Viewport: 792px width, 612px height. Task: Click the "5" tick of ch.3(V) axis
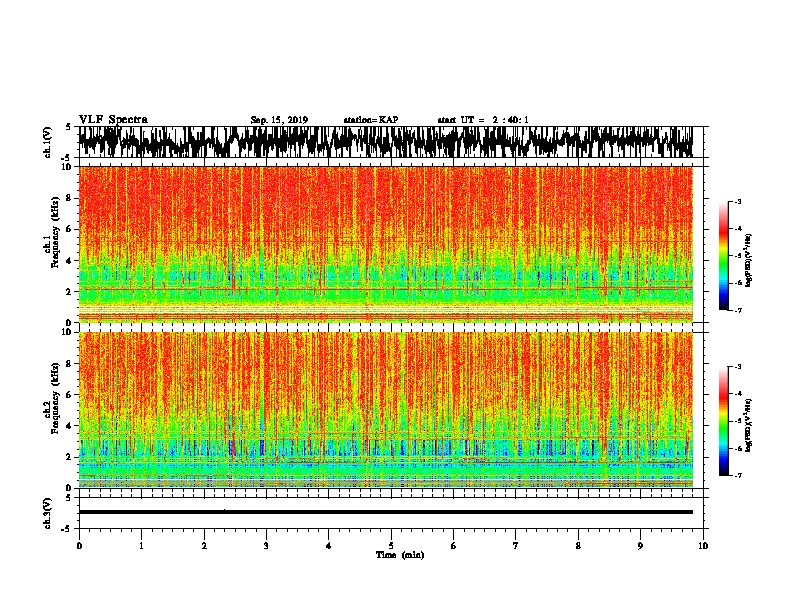69,498
